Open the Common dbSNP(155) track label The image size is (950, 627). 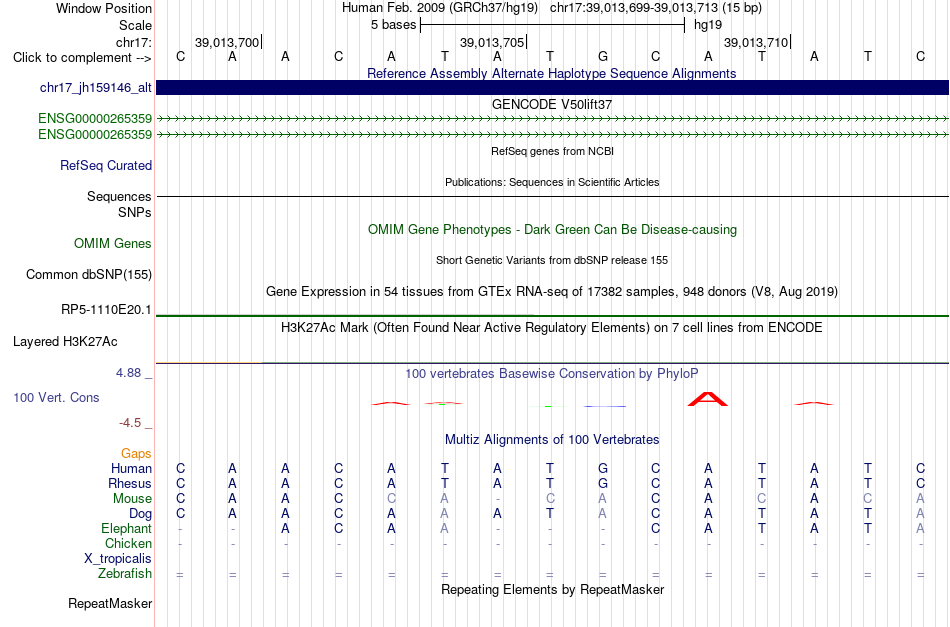coord(89,274)
